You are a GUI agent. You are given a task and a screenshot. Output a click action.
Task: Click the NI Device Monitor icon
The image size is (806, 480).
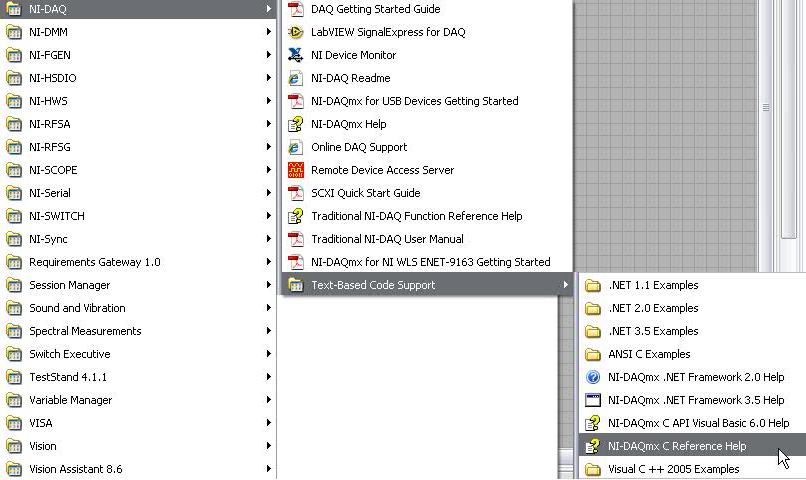[x=296, y=55]
